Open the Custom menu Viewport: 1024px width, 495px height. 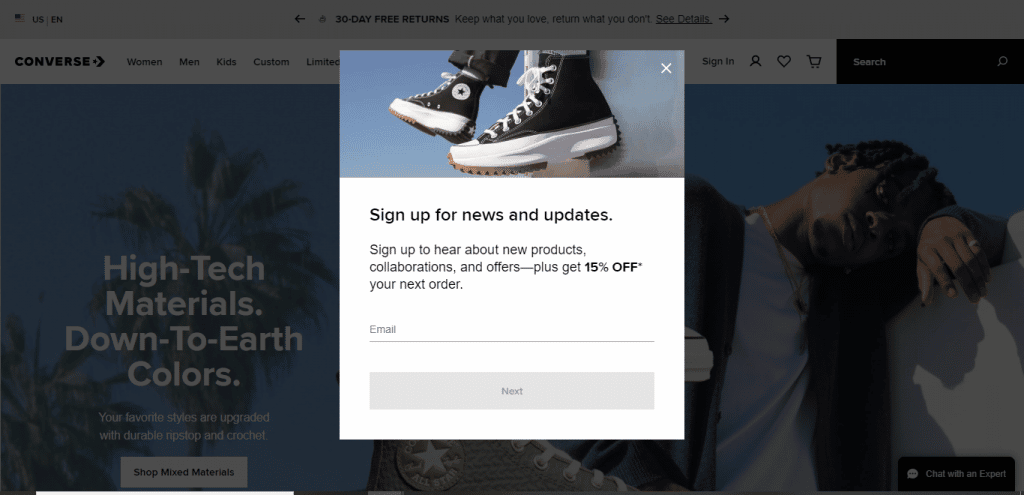(271, 62)
